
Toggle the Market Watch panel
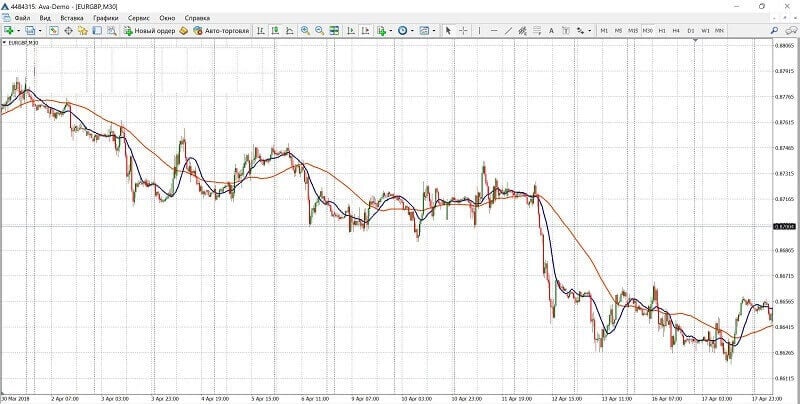coord(54,31)
